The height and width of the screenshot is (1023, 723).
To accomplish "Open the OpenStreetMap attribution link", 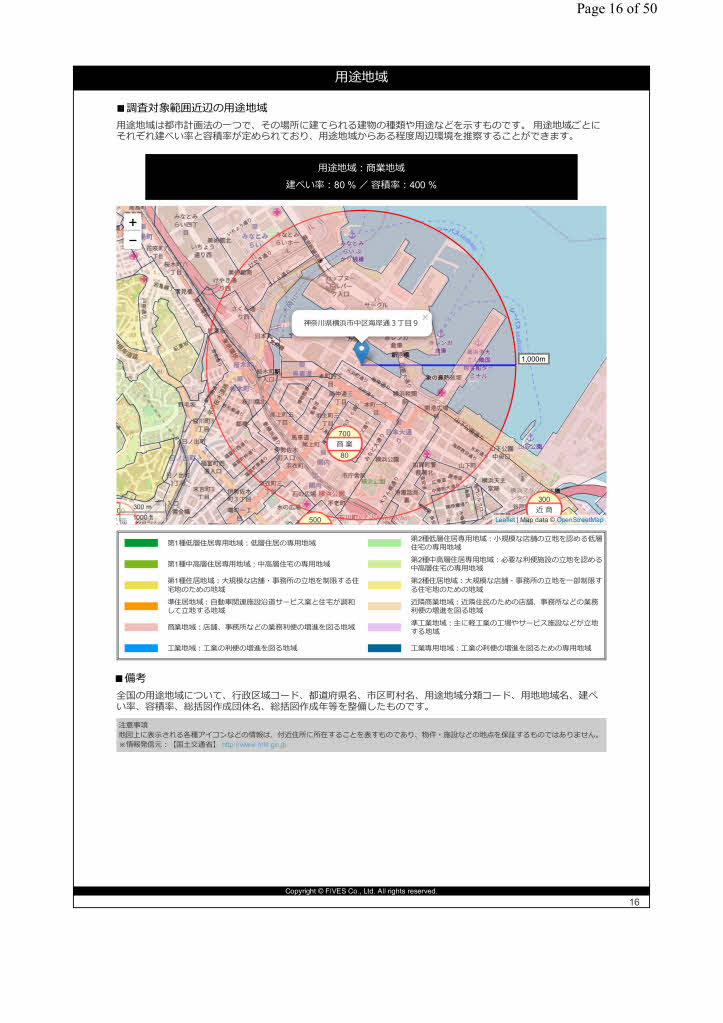I will (580, 520).
